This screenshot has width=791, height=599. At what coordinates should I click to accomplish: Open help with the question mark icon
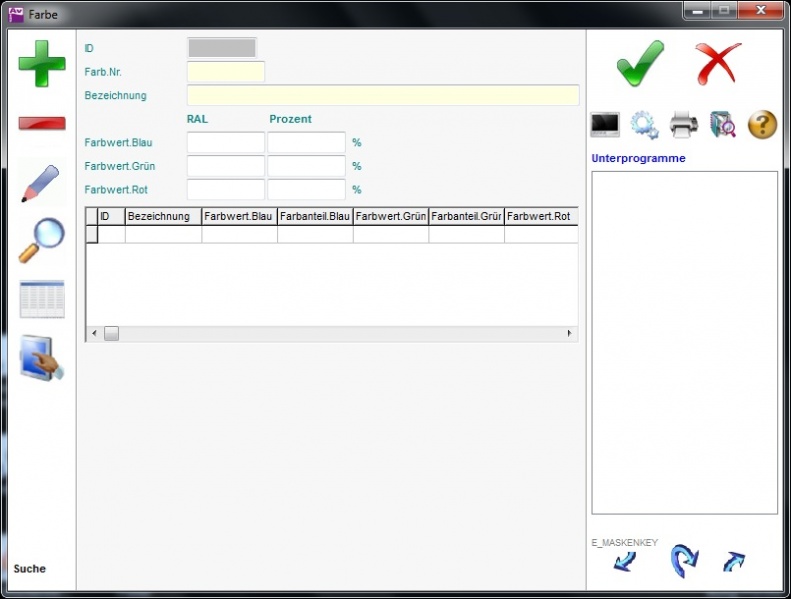click(x=762, y=125)
